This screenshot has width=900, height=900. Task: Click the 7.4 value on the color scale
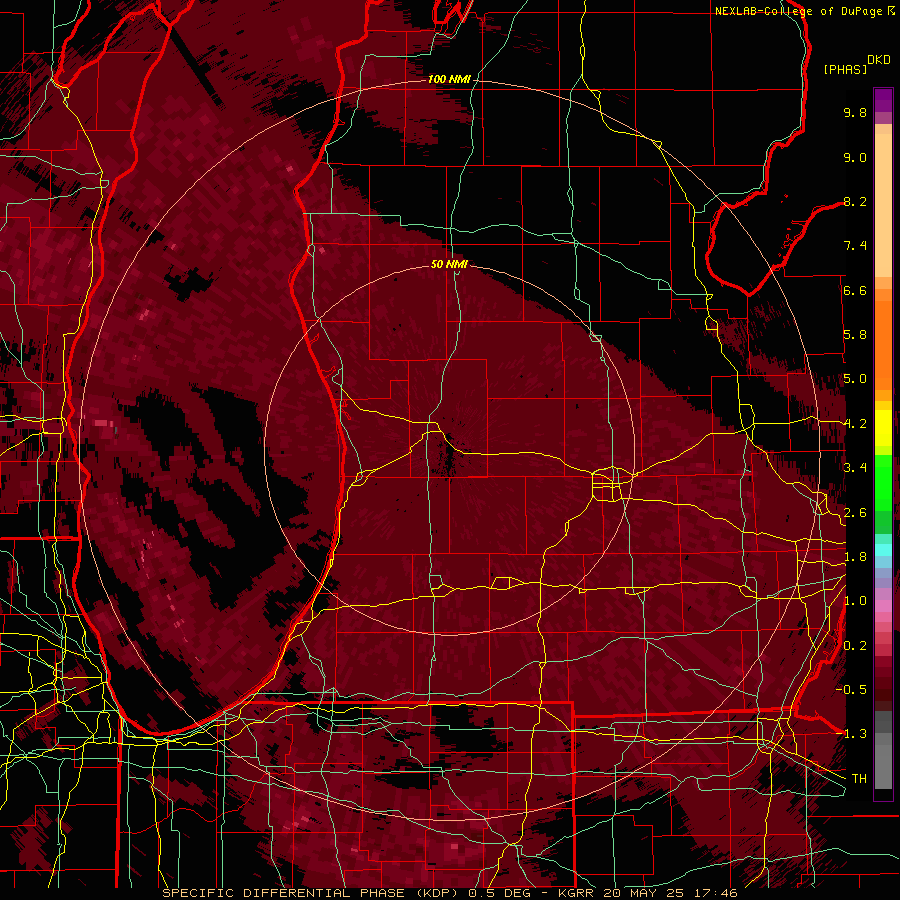click(x=855, y=246)
